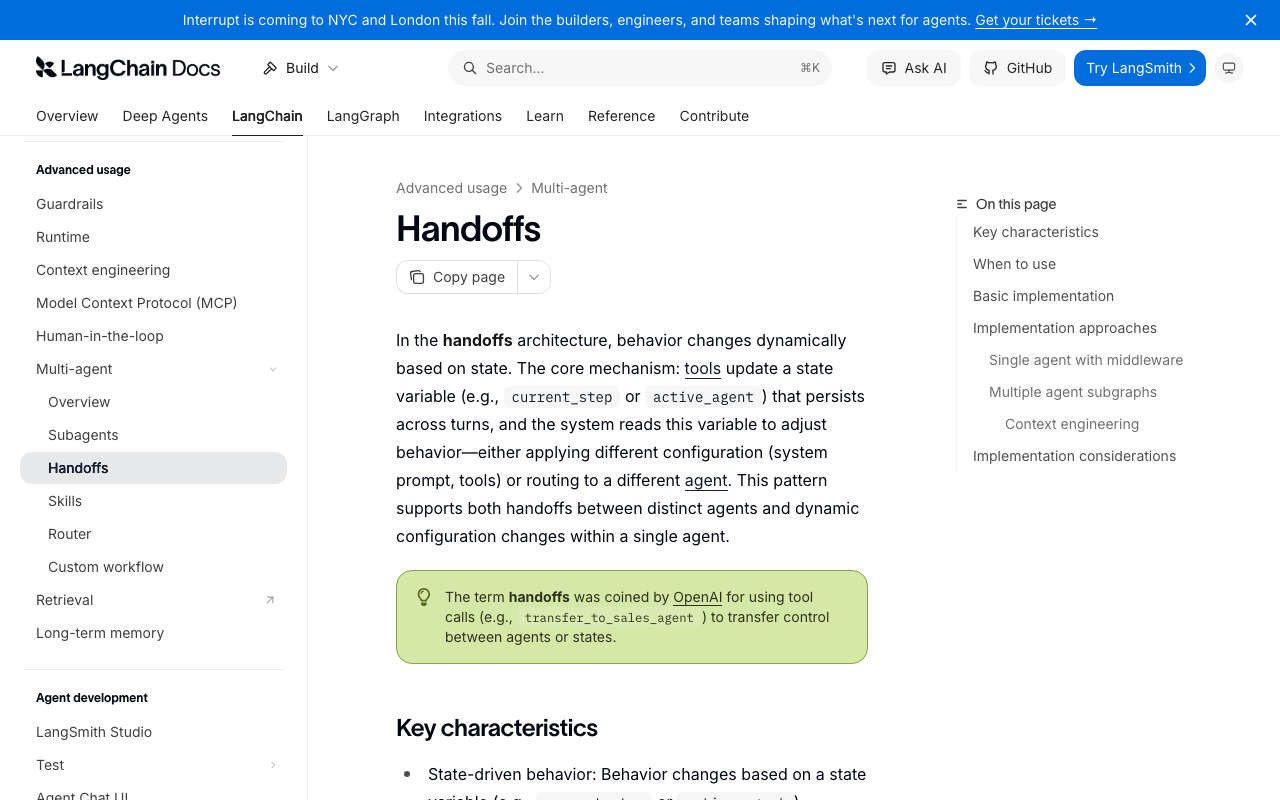Open Runtime in the sidebar
1280x800 pixels.
153,237
